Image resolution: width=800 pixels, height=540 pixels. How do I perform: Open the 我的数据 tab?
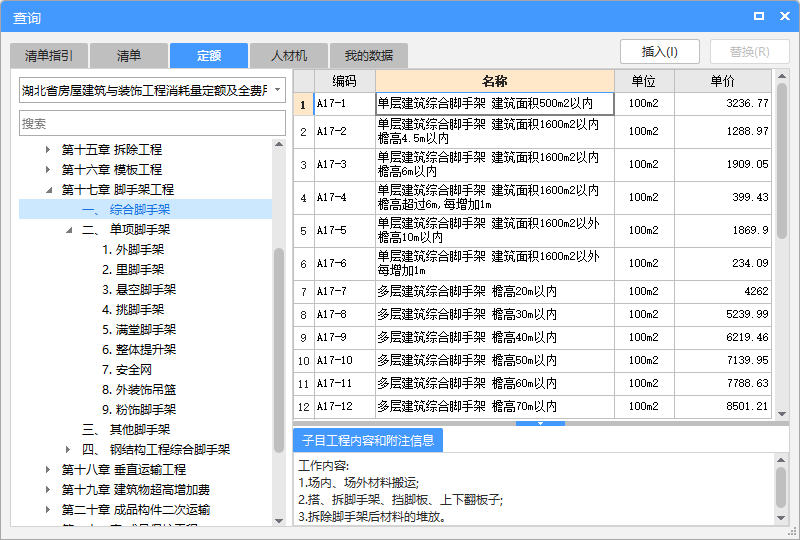click(368, 56)
